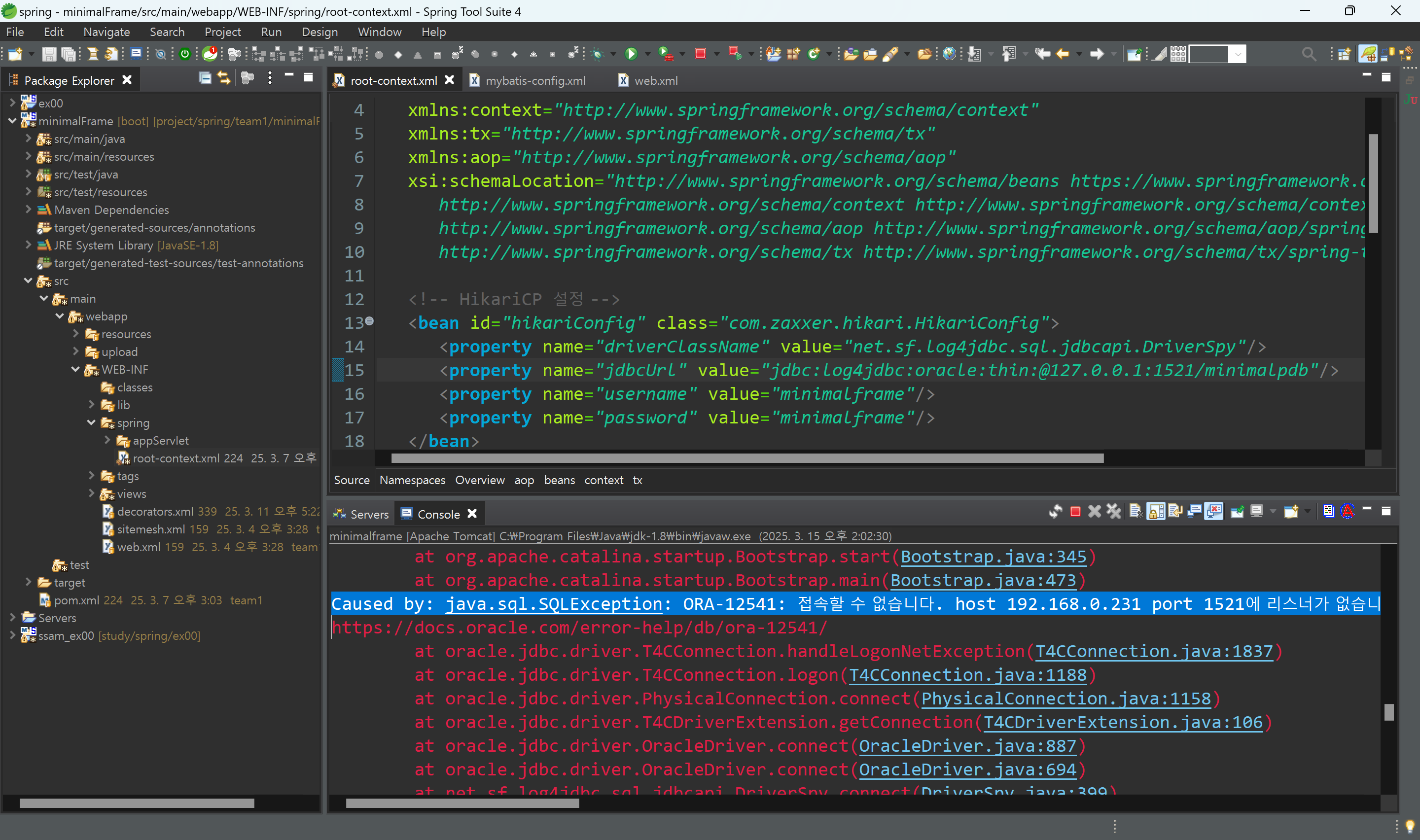
Task: Open the File menu
Action: (15, 32)
